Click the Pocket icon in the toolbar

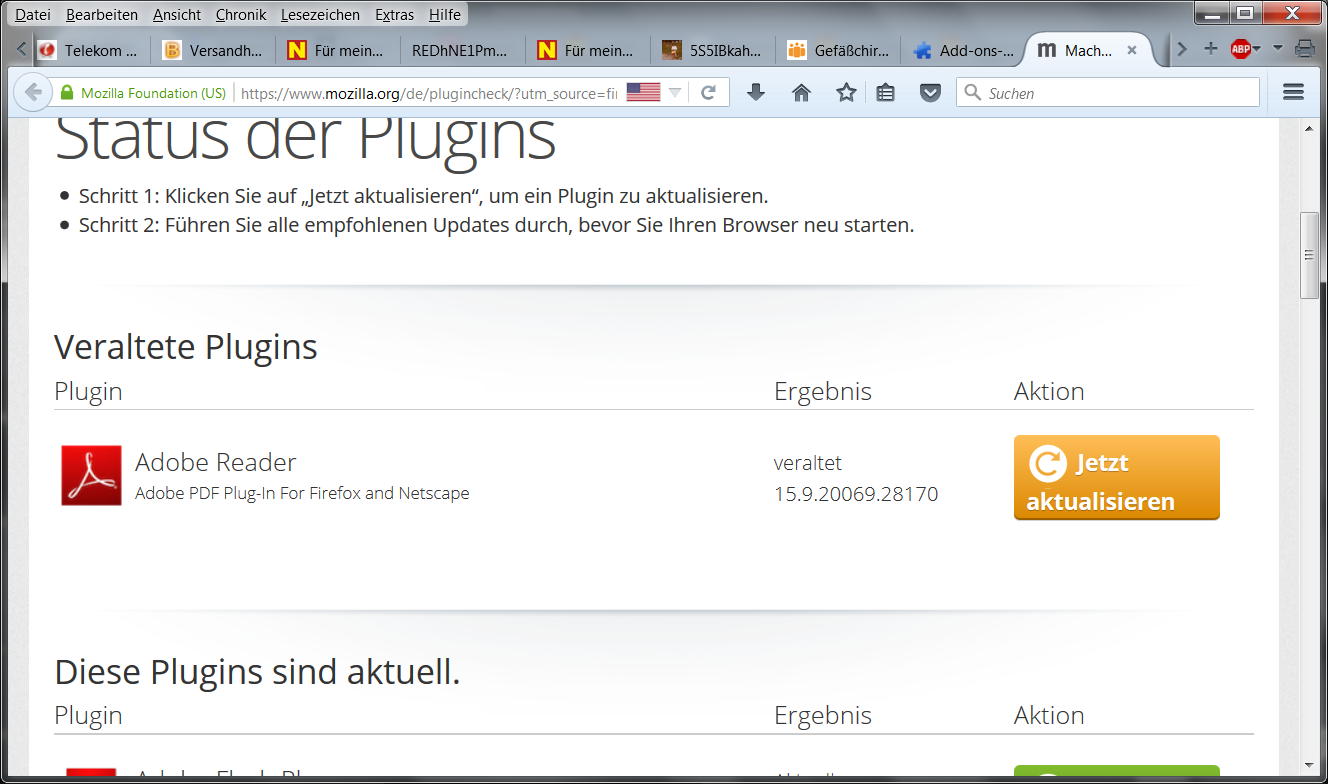click(930, 93)
